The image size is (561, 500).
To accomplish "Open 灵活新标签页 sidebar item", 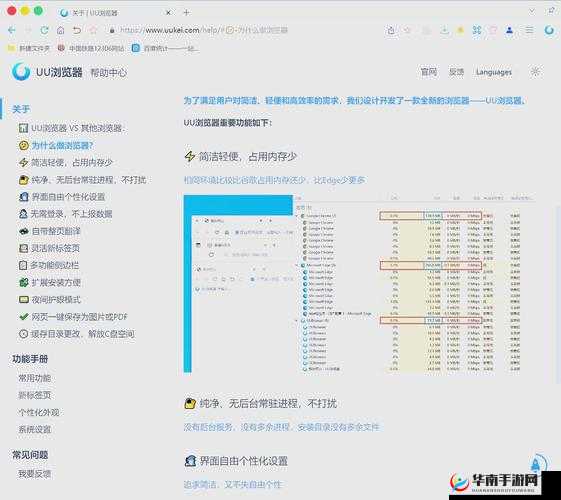I will 49,248.
